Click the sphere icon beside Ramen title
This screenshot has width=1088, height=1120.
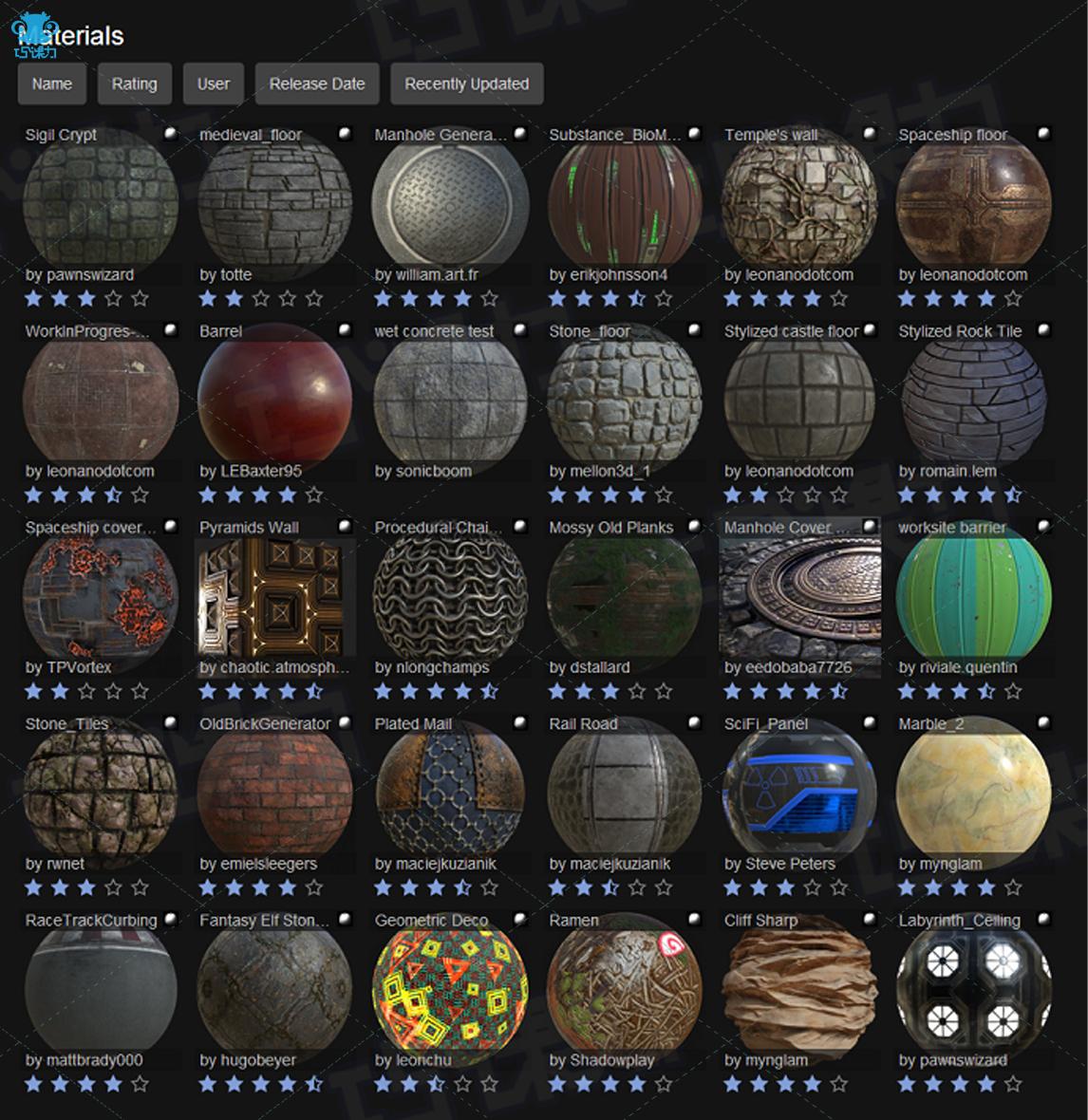(694, 919)
